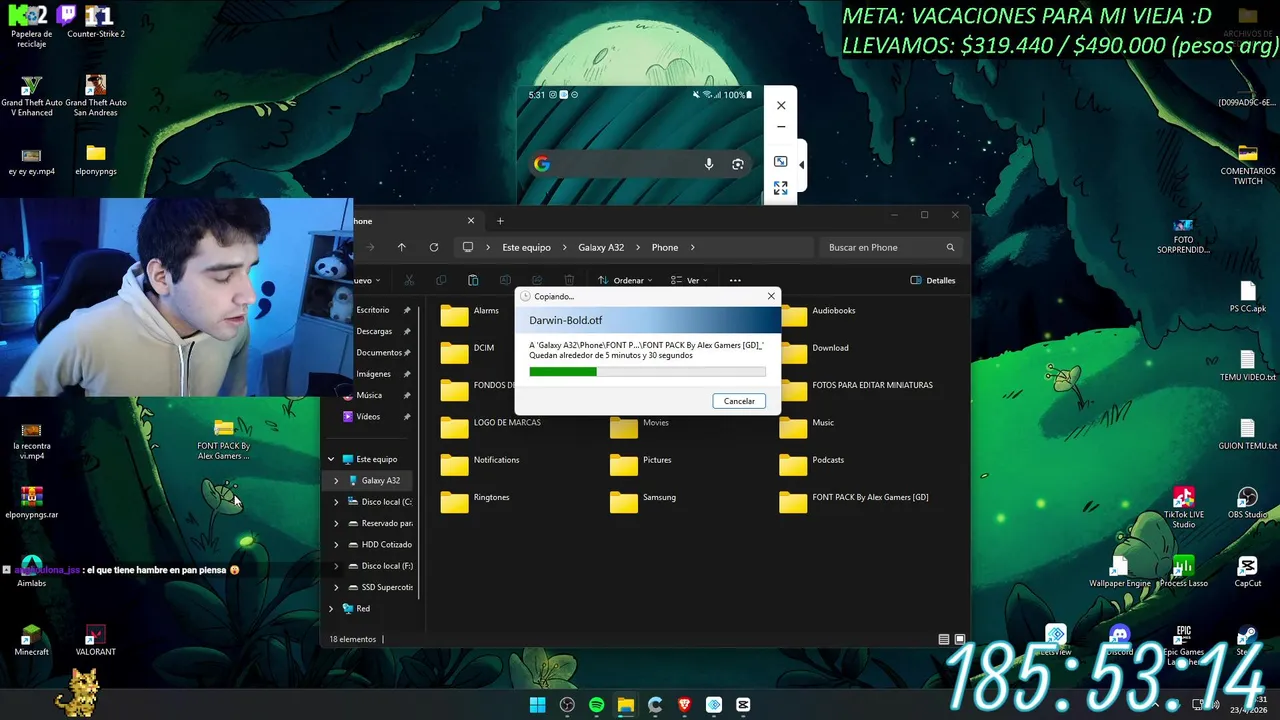Click fullscreen icon on phone mirror toolbar
The width and height of the screenshot is (1280, 720).
(781, 188)
